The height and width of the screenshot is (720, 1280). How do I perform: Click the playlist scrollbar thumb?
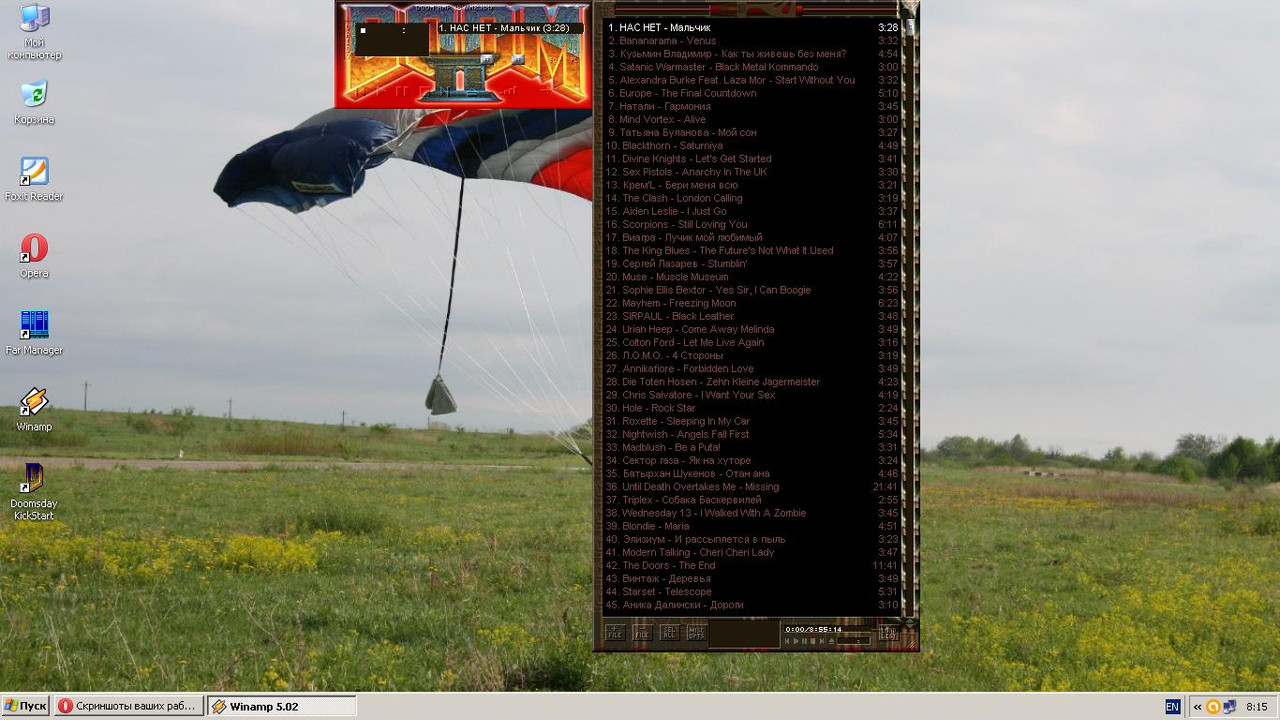coord(910,27)
